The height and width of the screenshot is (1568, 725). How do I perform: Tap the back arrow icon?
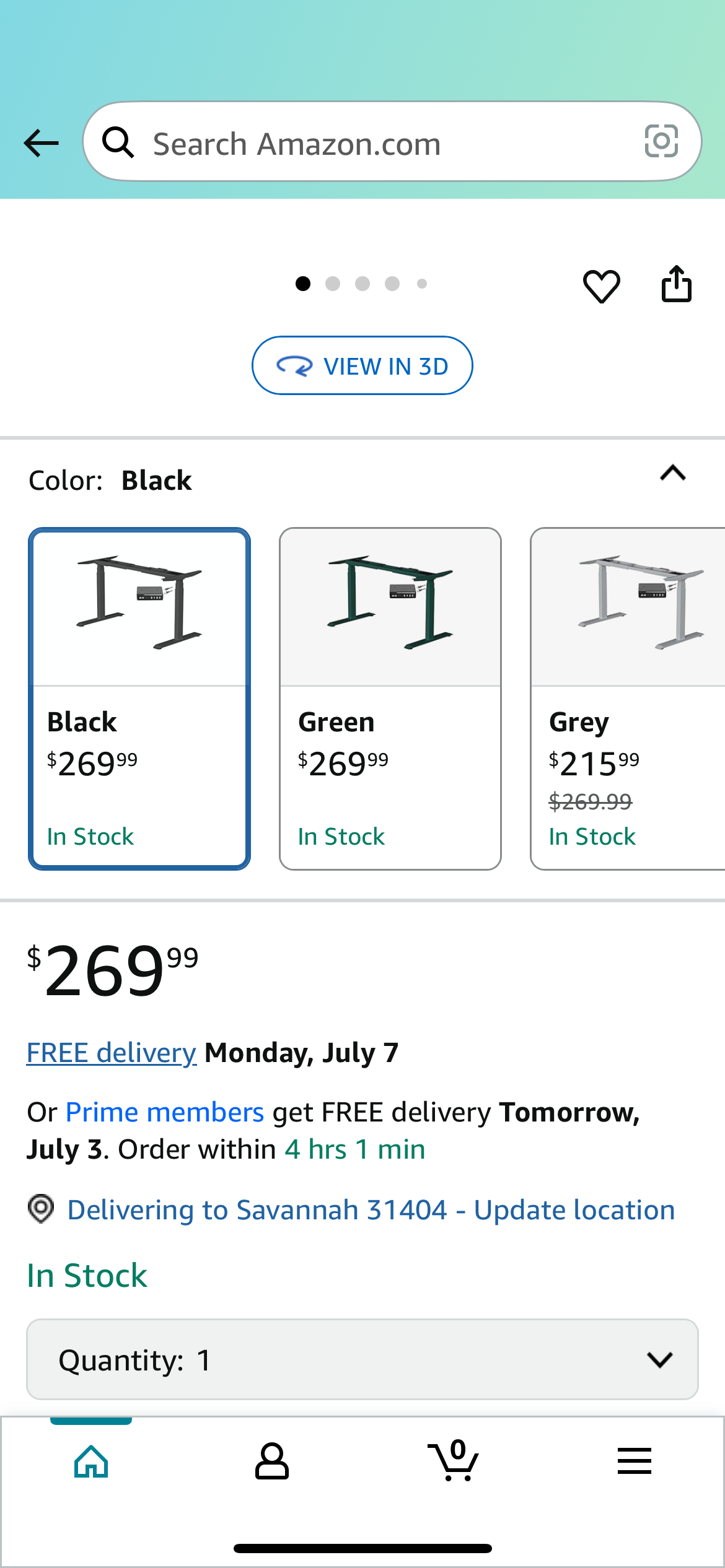pyautogui.click(x=41, y=143)
